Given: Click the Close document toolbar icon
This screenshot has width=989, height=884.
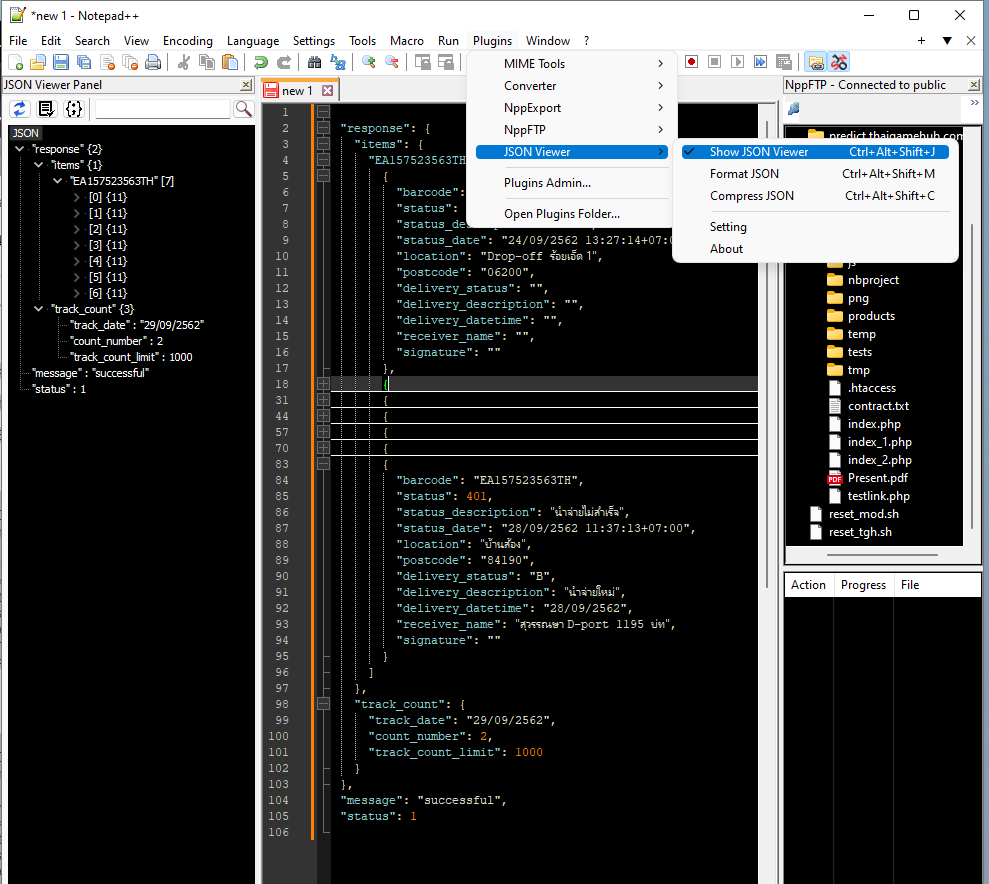Looking at the screenshot, I should pyautogui.click(x=107, y=62).
